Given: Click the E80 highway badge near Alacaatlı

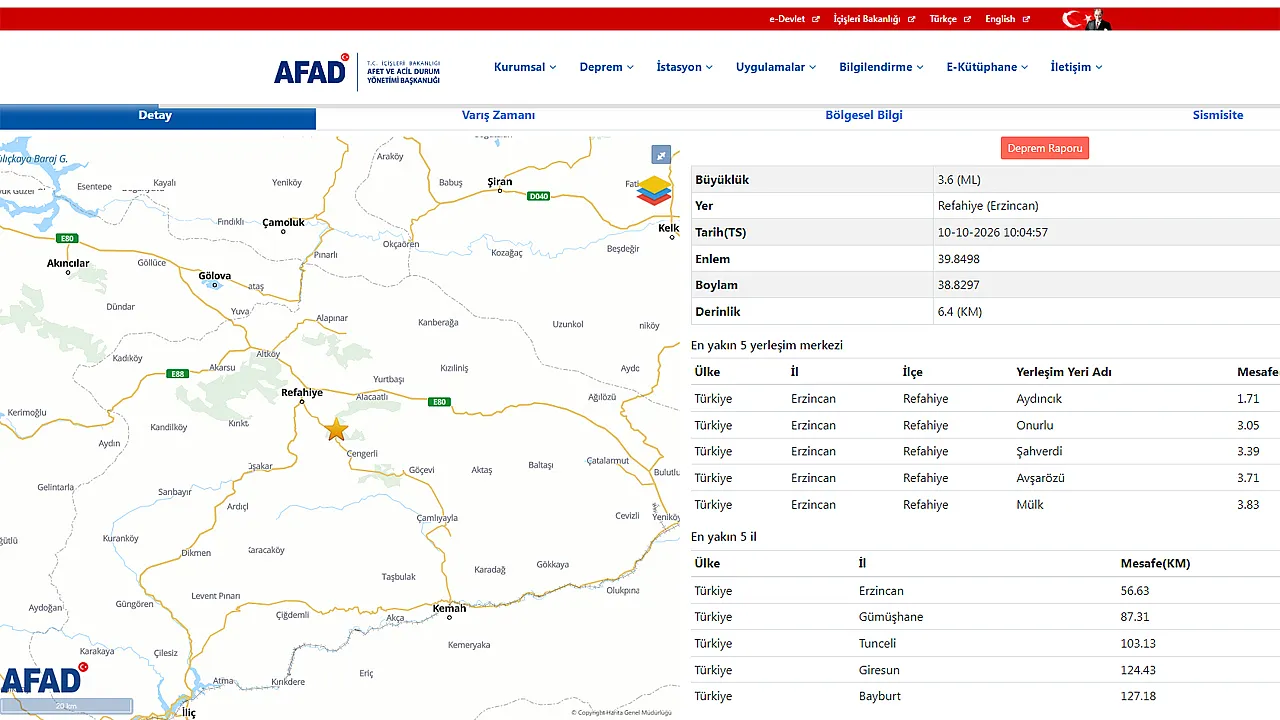Looking at the screenshot, I should (x=438, y=402).
